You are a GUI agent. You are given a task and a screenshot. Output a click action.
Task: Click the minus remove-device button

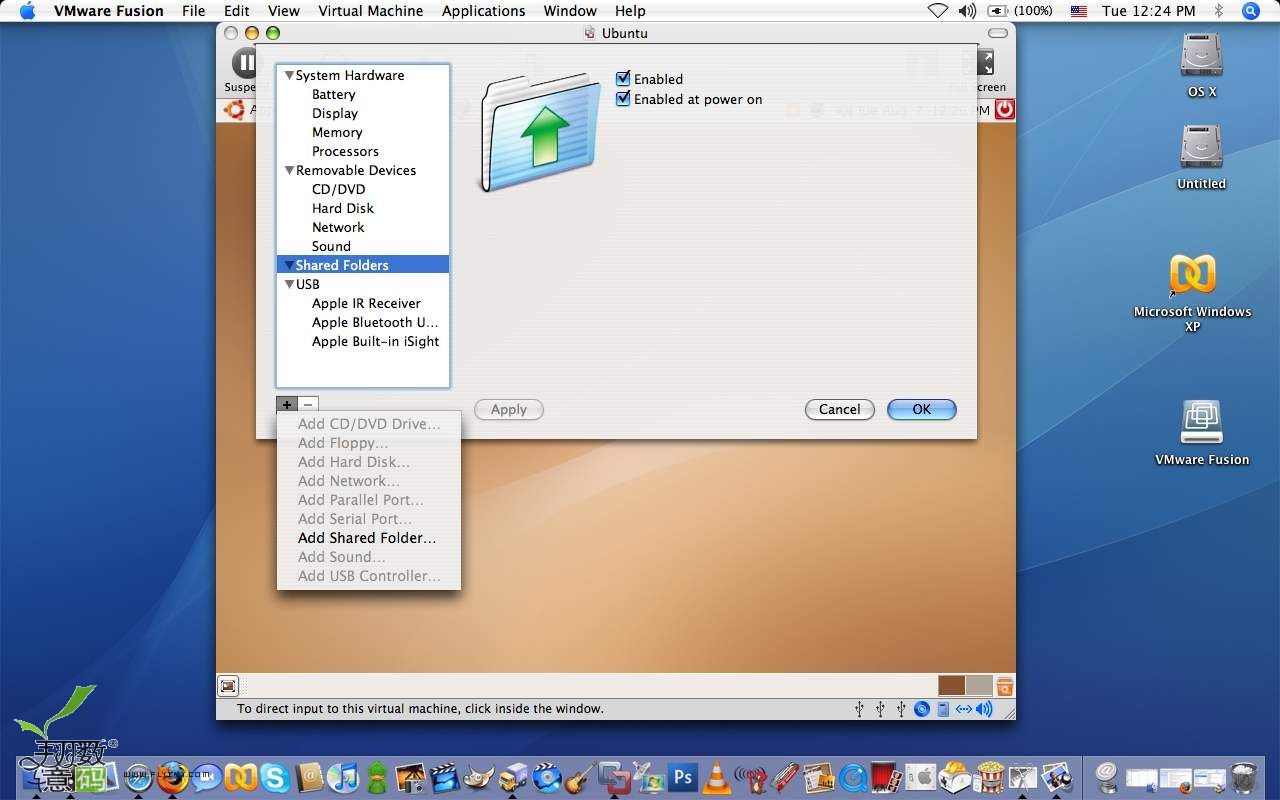click(x=308, y=405)
